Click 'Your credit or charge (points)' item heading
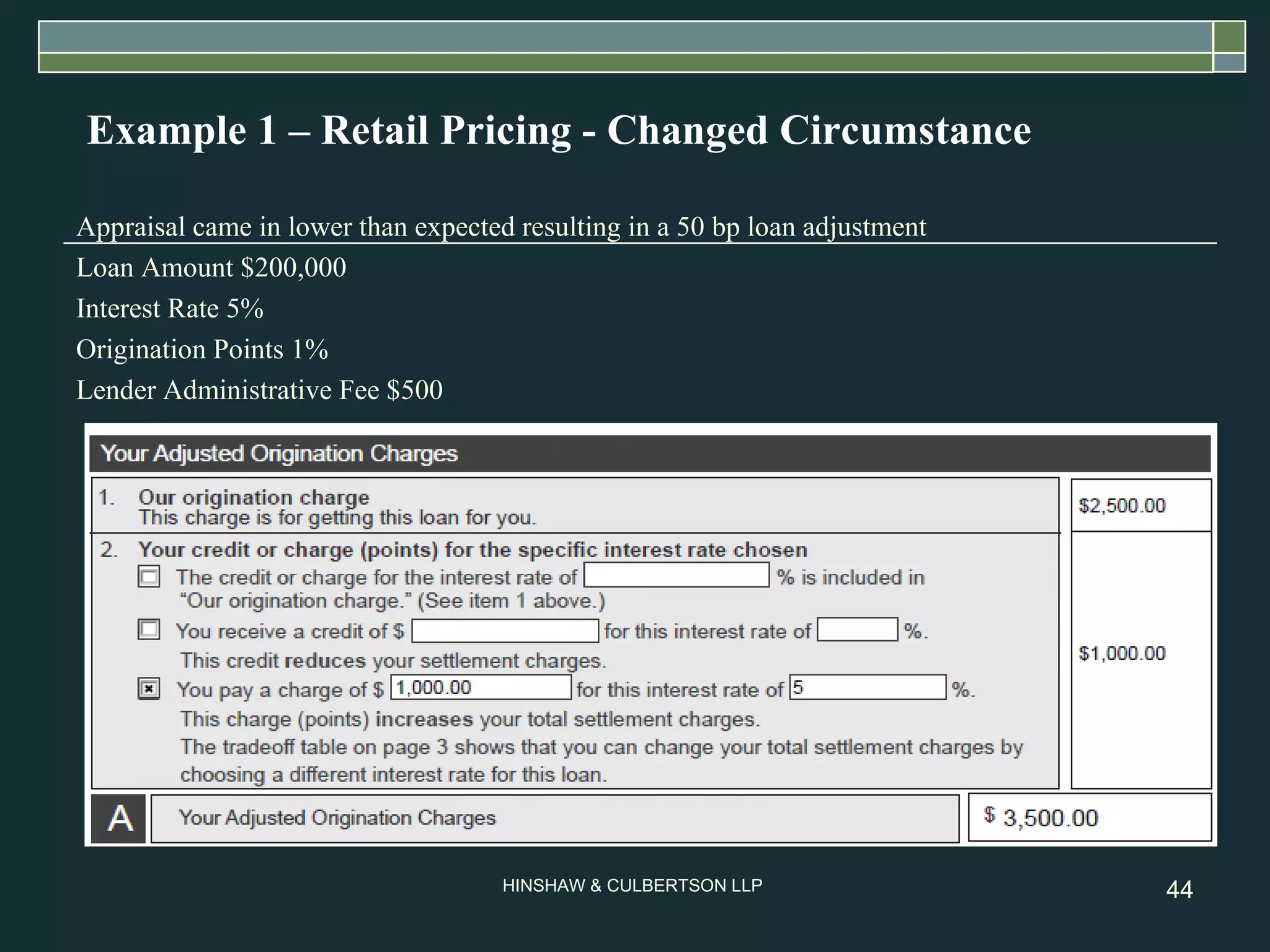The height and width of the screenshot is (952, 1270). [x=473, y=550]
